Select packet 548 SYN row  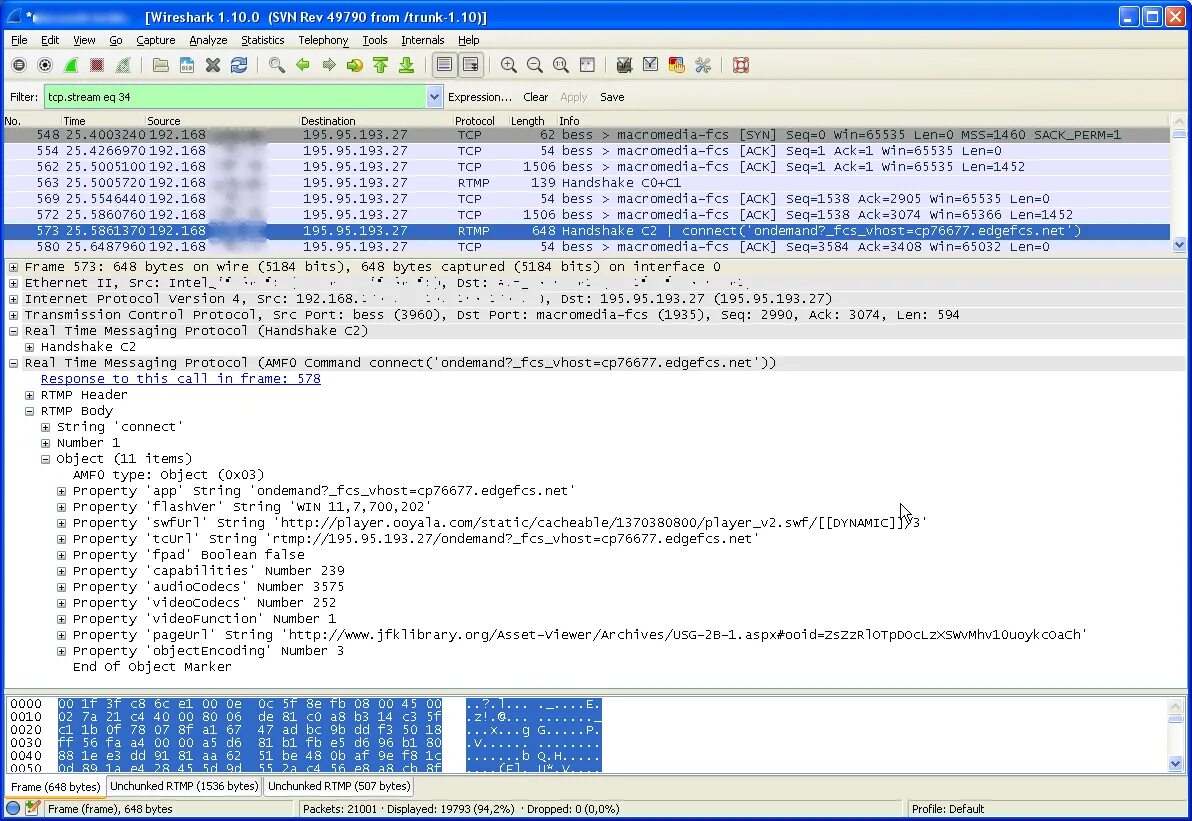pyautogui.click(x=587, y=135)
